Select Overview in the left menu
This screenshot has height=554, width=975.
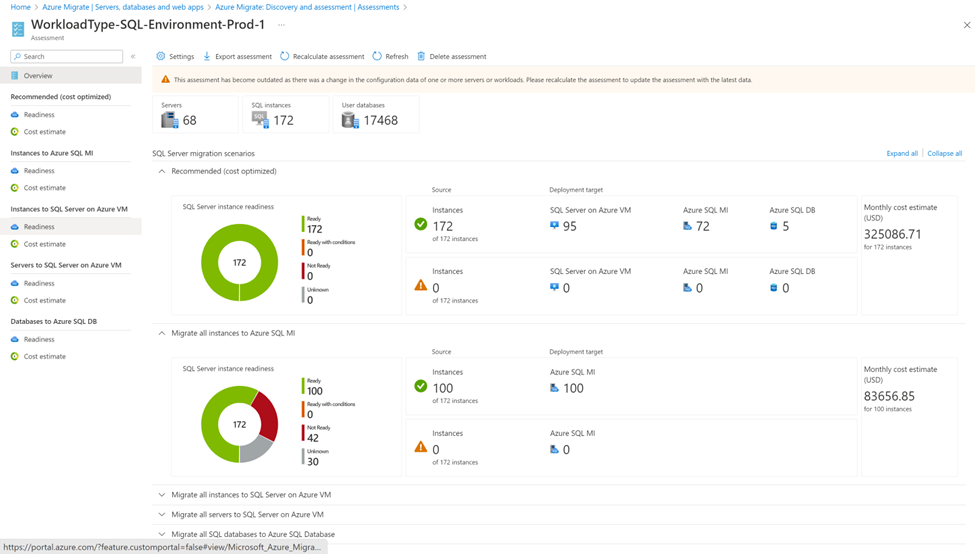coord(71,75)
